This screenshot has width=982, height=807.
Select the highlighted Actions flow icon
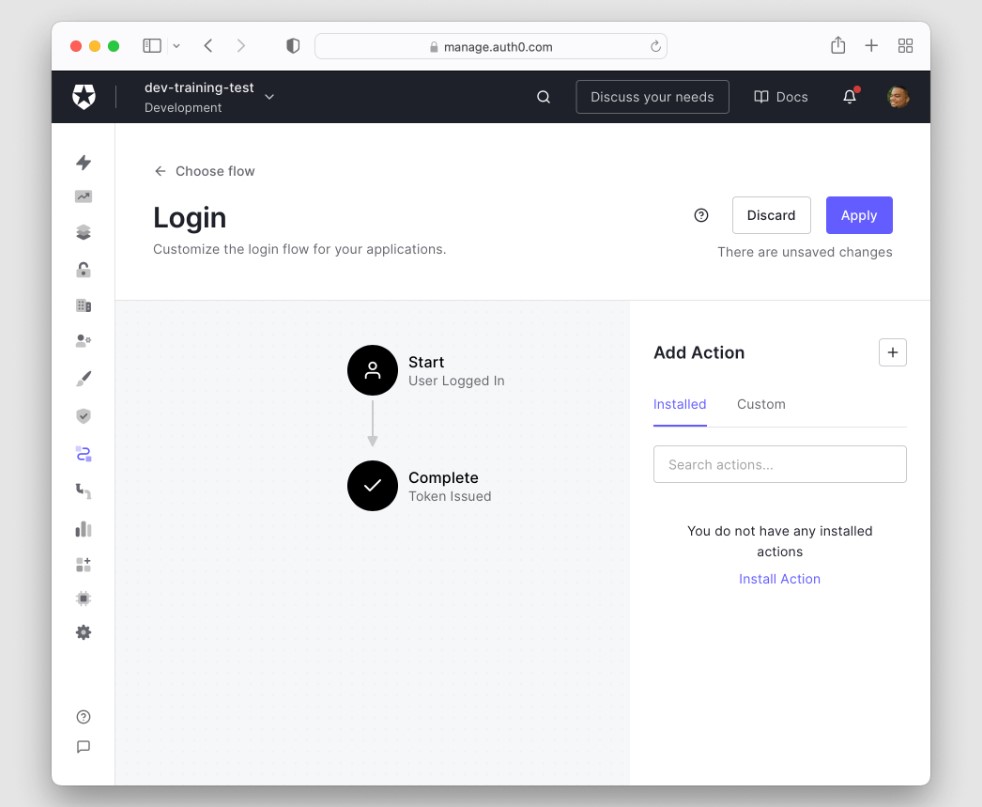[84, 453]
